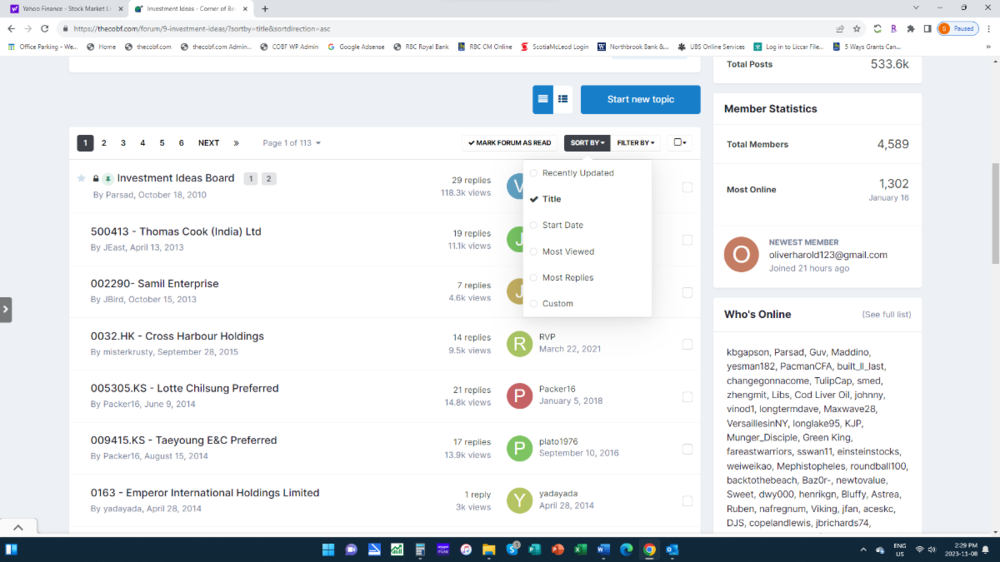This screenshot has height=562, width=1000.
Task: Click the Start new topic button
Action: (640, 100)
